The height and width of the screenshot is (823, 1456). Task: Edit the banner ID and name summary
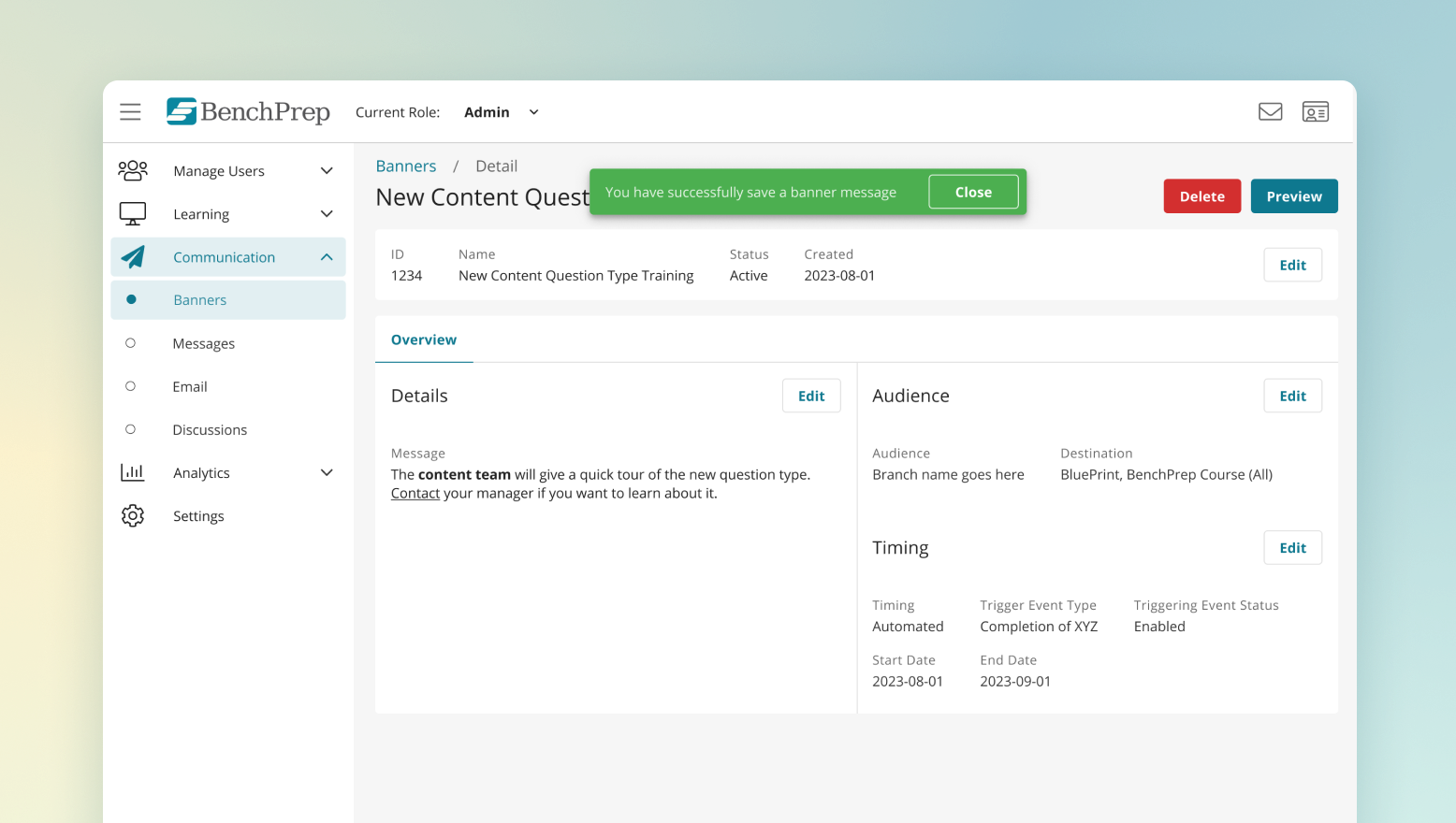click(x=1292, y=265)
